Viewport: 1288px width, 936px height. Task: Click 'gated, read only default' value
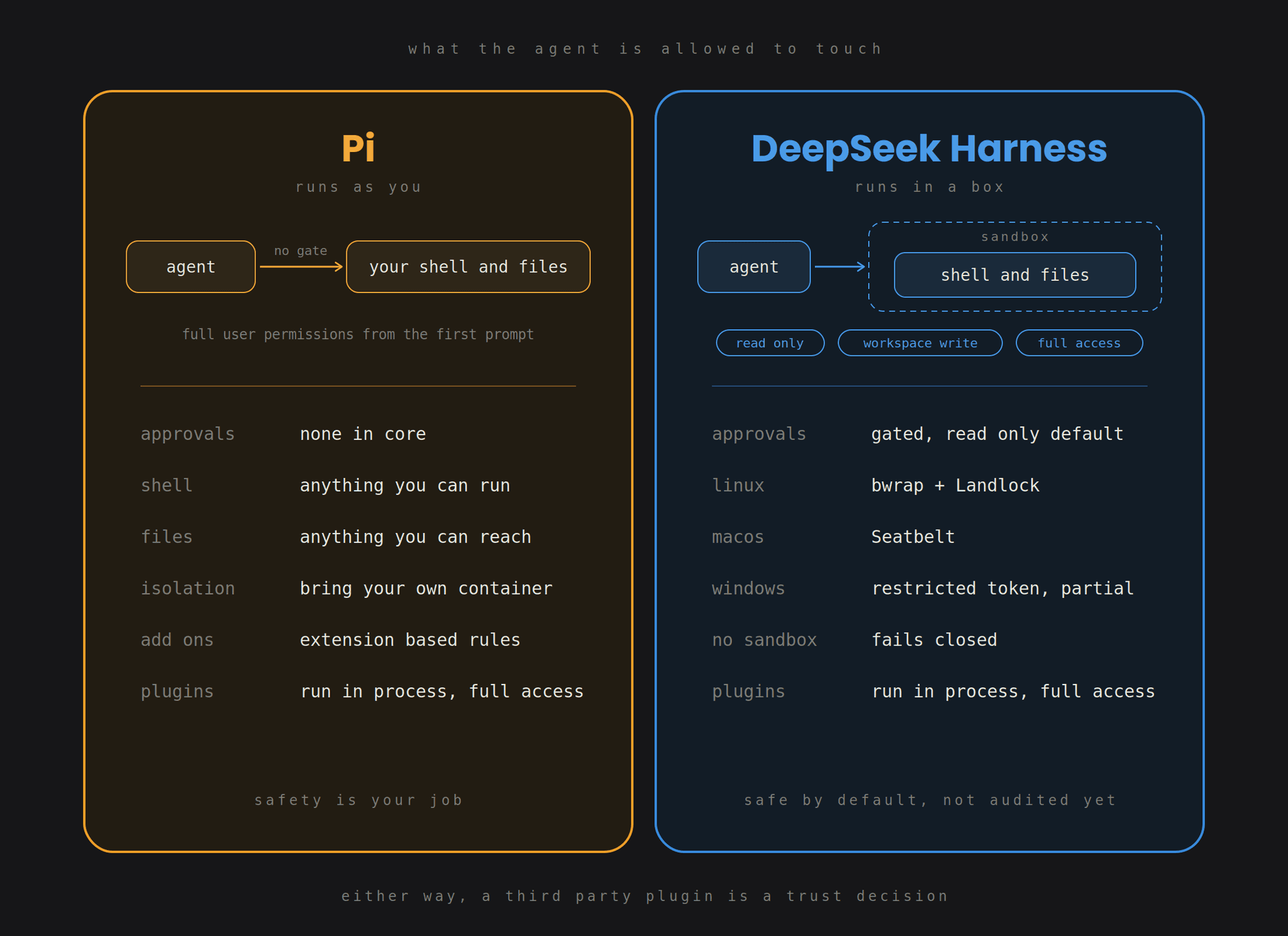(997, 434)
